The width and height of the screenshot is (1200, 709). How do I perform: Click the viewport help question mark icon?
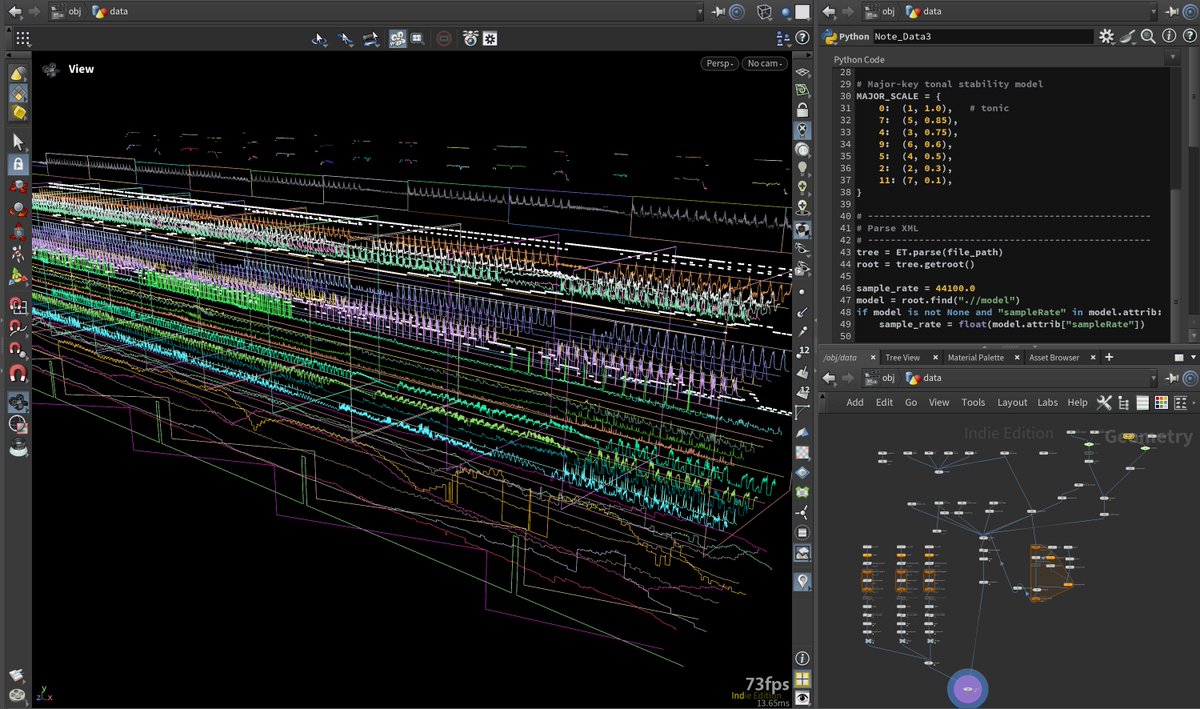coord(802,38)
